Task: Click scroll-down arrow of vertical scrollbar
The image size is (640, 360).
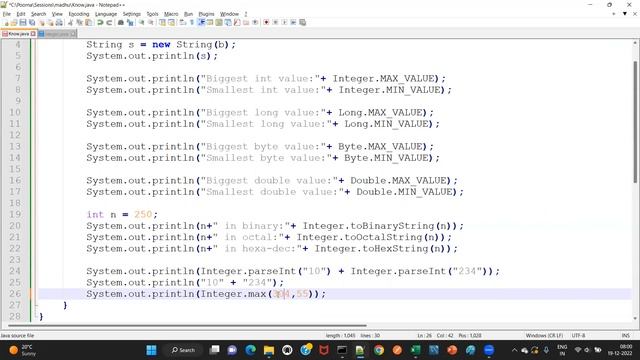Action: 635,318
